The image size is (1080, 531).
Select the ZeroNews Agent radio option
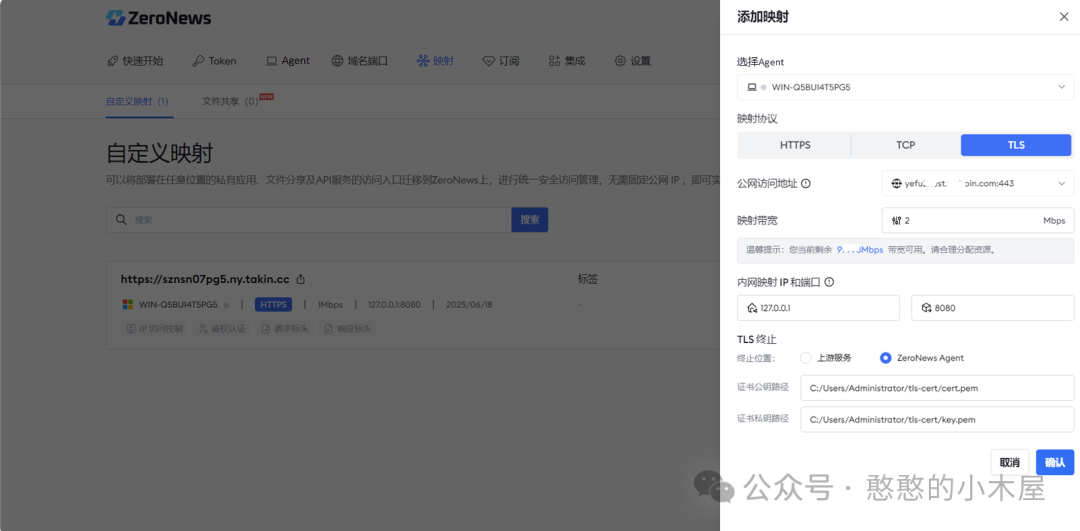885,358
